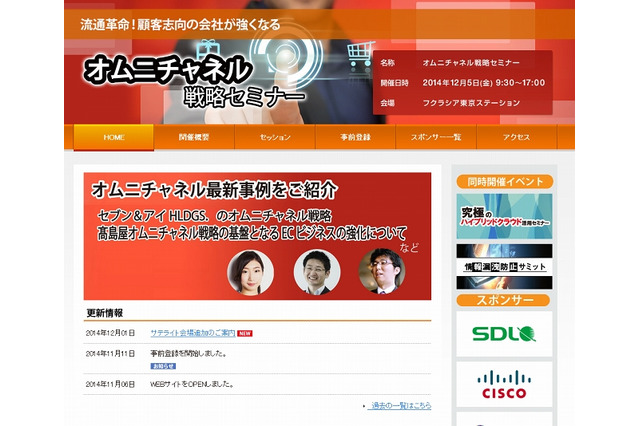
Task: Click the WEBサイトをOPENしました text
Action: tap(192, 384)
